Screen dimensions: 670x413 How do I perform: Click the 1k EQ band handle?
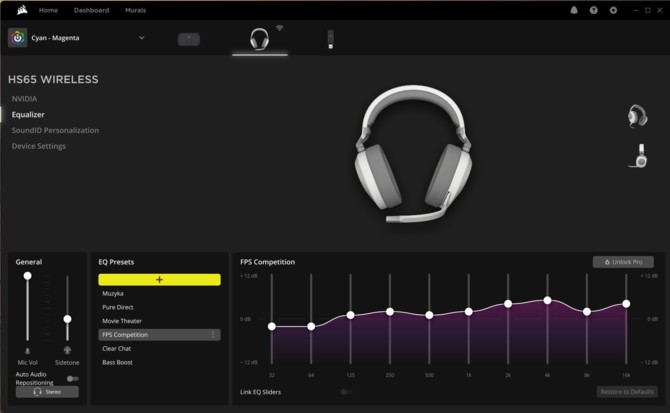(469, 312)
